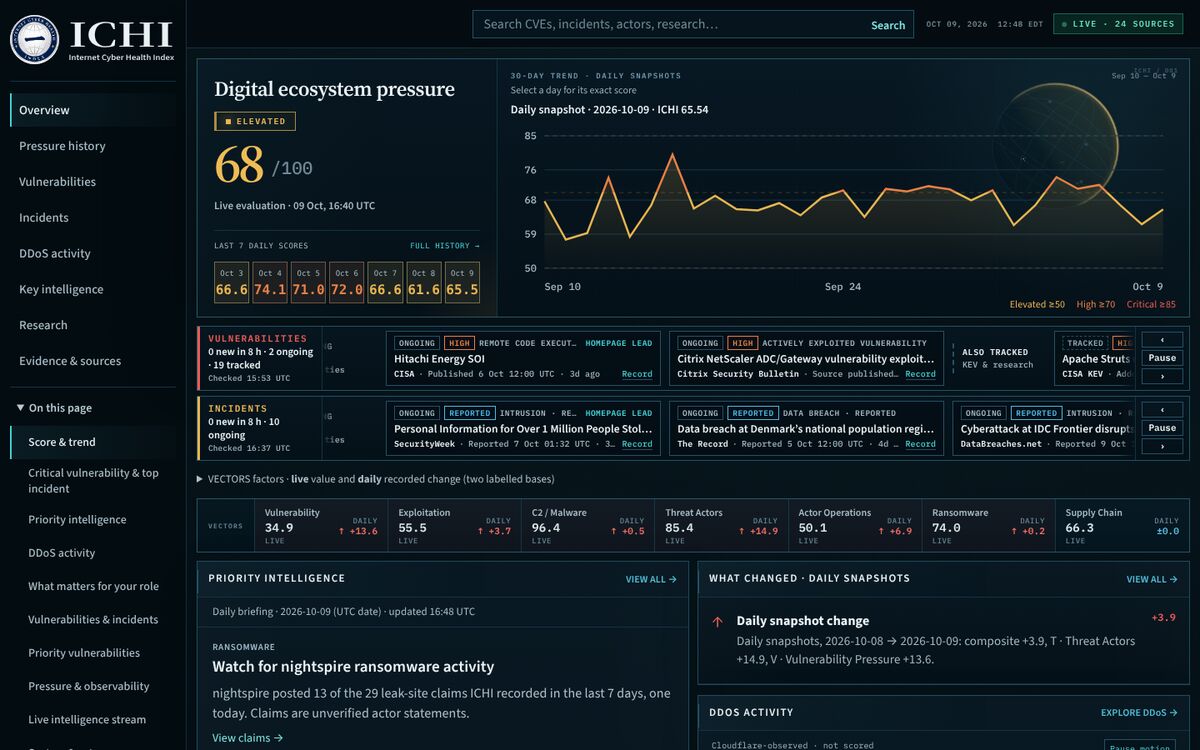Pause the vulnerabilities ticker
The height and width of the screenshot is (750, 1200).
[x=1162, y=358]
